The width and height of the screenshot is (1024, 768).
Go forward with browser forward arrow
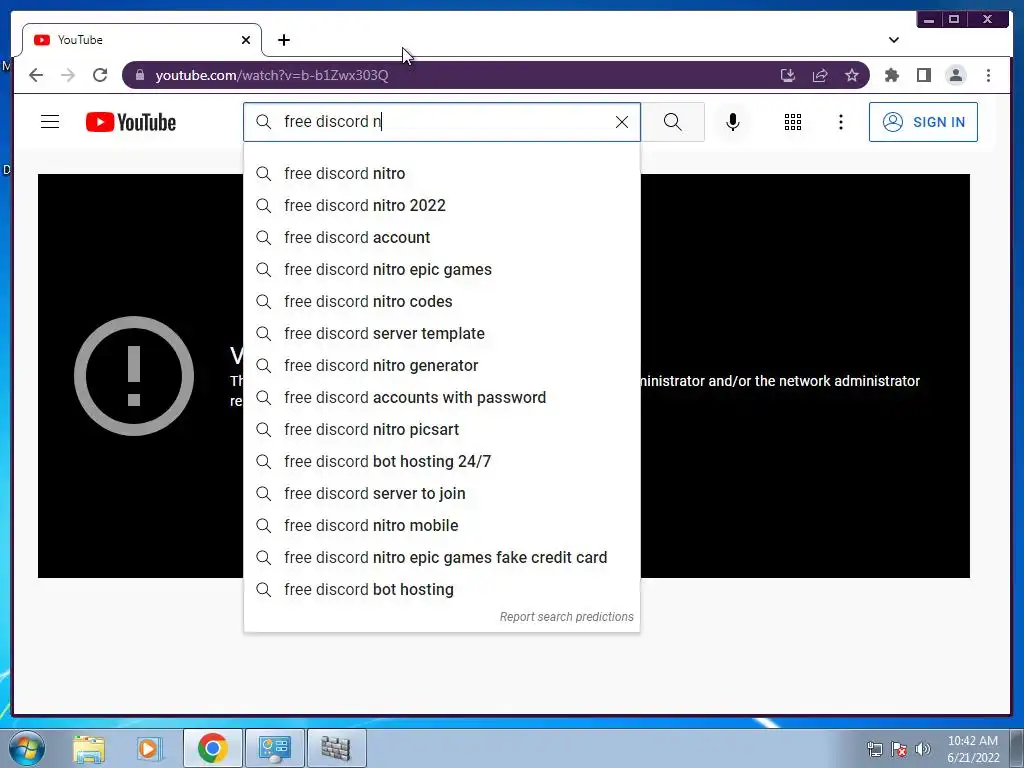(x=68, y=75)
